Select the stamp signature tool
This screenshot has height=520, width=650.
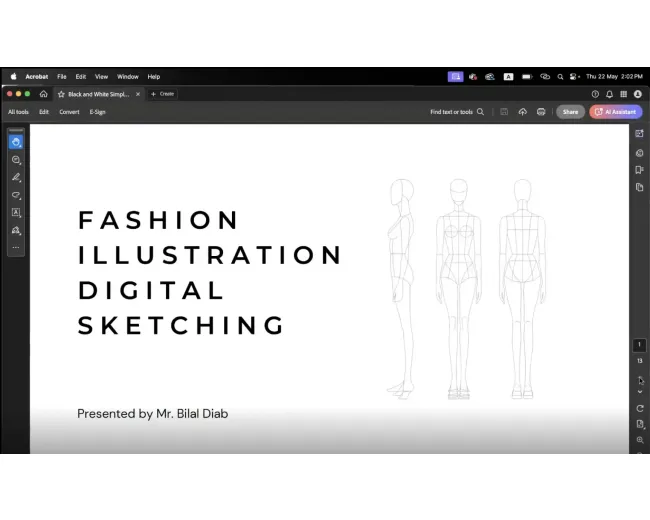pos(16,230)
